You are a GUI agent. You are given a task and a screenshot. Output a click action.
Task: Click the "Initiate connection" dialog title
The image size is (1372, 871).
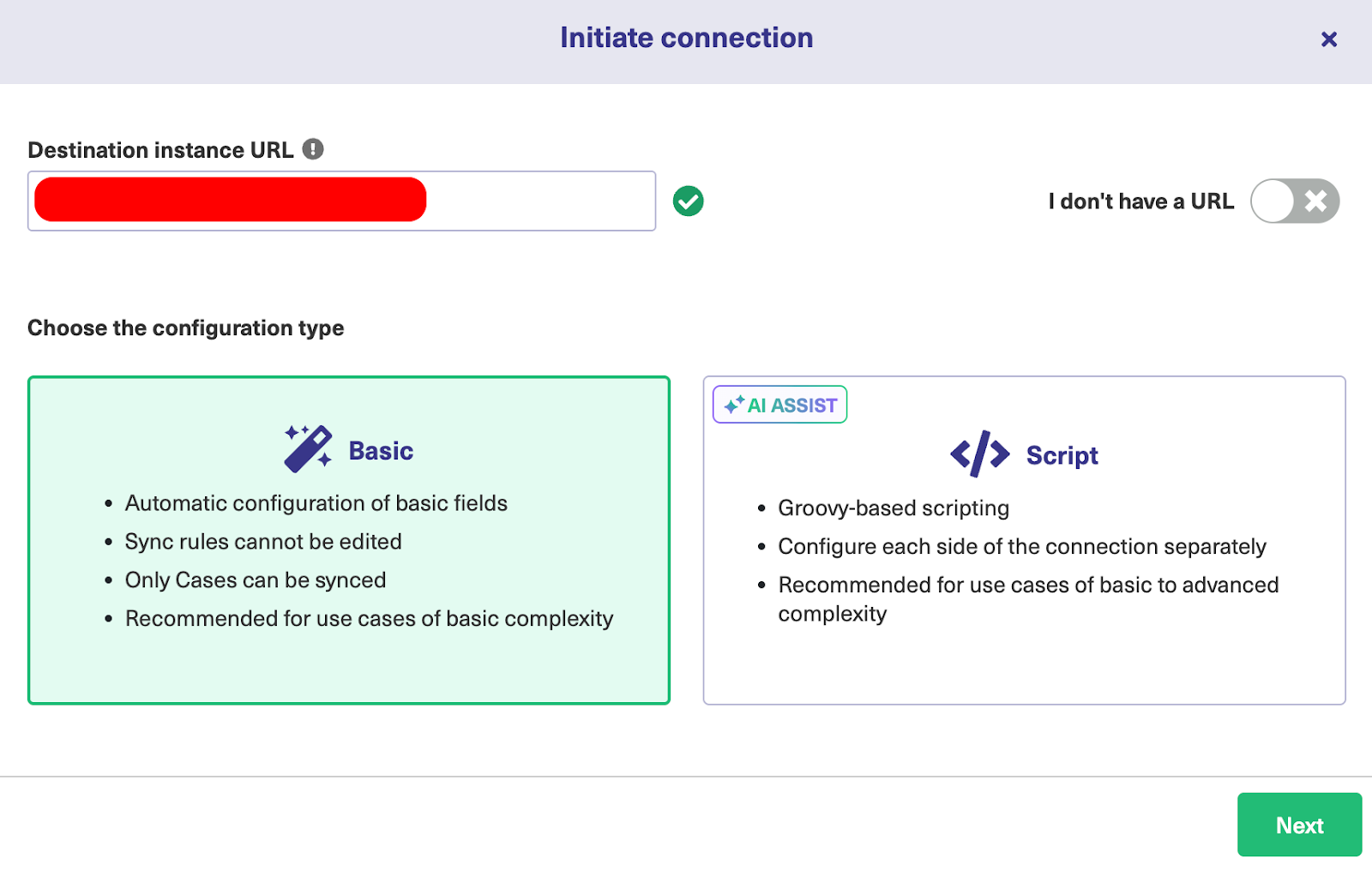[x=686, y=38]
